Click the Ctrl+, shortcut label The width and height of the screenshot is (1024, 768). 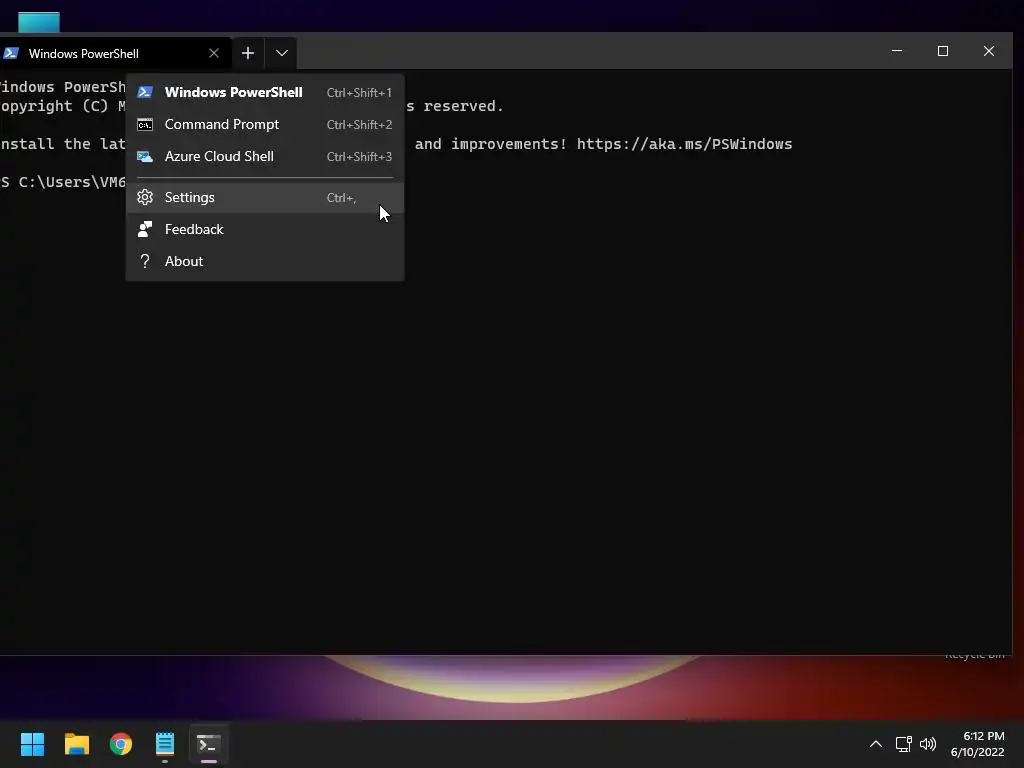pyautogui.click(x=342, y=198)
